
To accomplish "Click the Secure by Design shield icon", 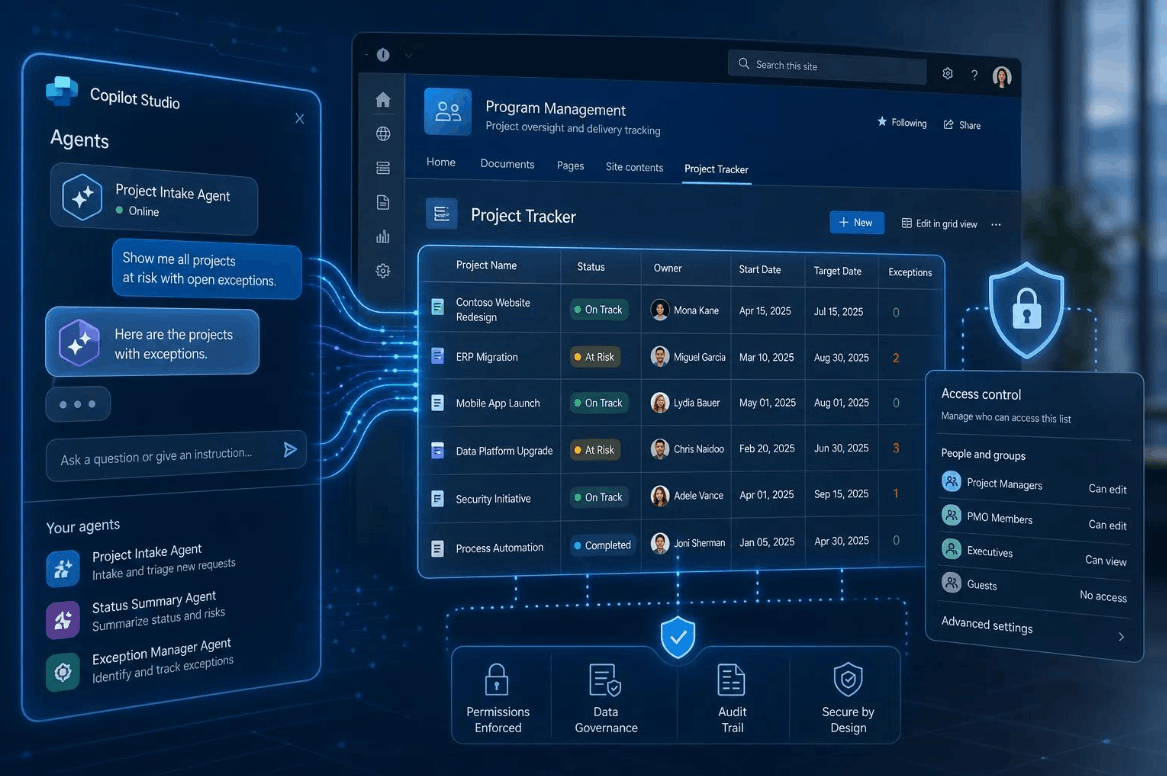I will pos(848,679).
